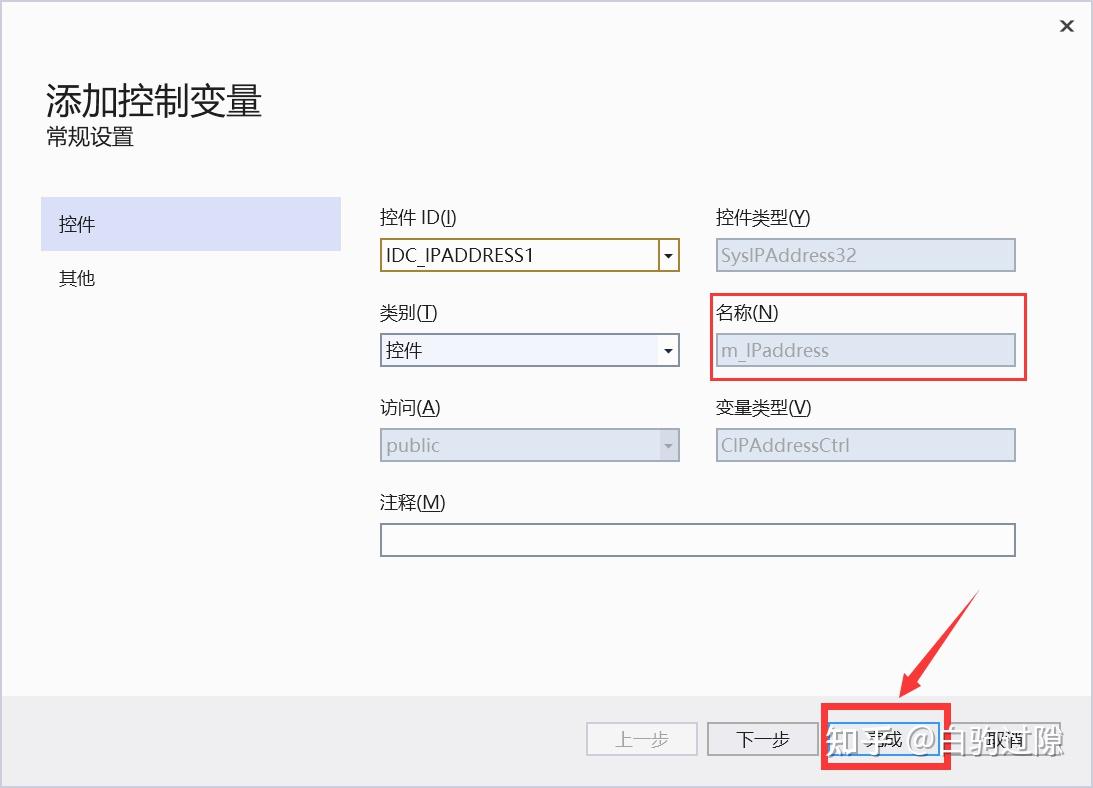Close the 添加控制变量 dialog
Viewport: 1093px width, 788px height.
1067,26
